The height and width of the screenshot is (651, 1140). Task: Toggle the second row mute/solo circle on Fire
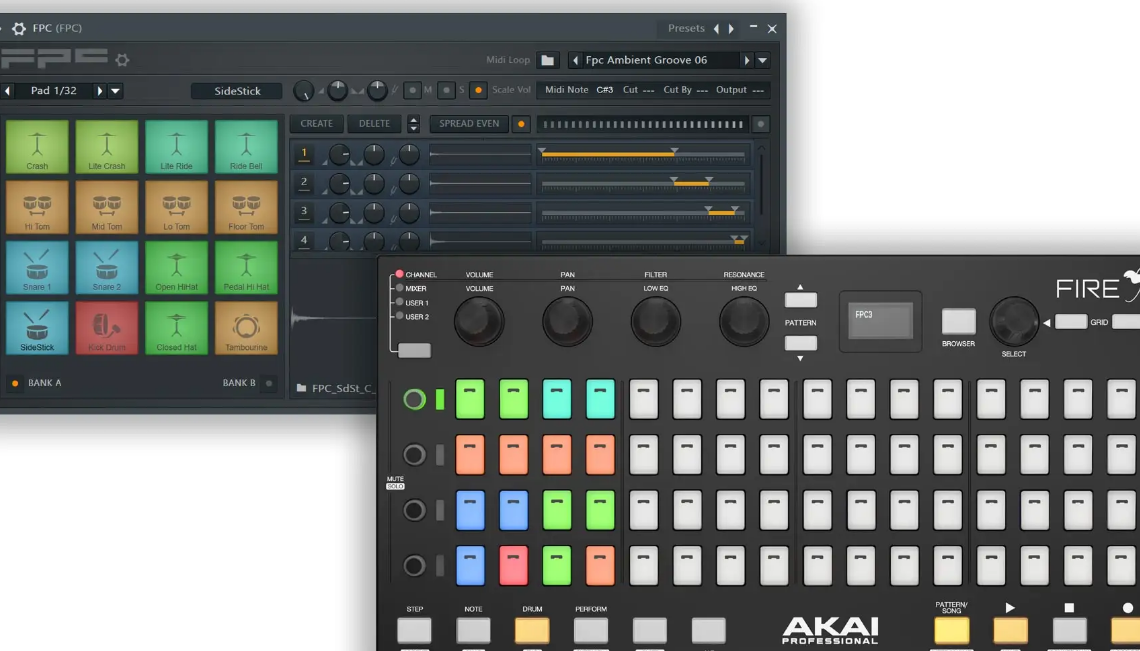tap(414, 455)
